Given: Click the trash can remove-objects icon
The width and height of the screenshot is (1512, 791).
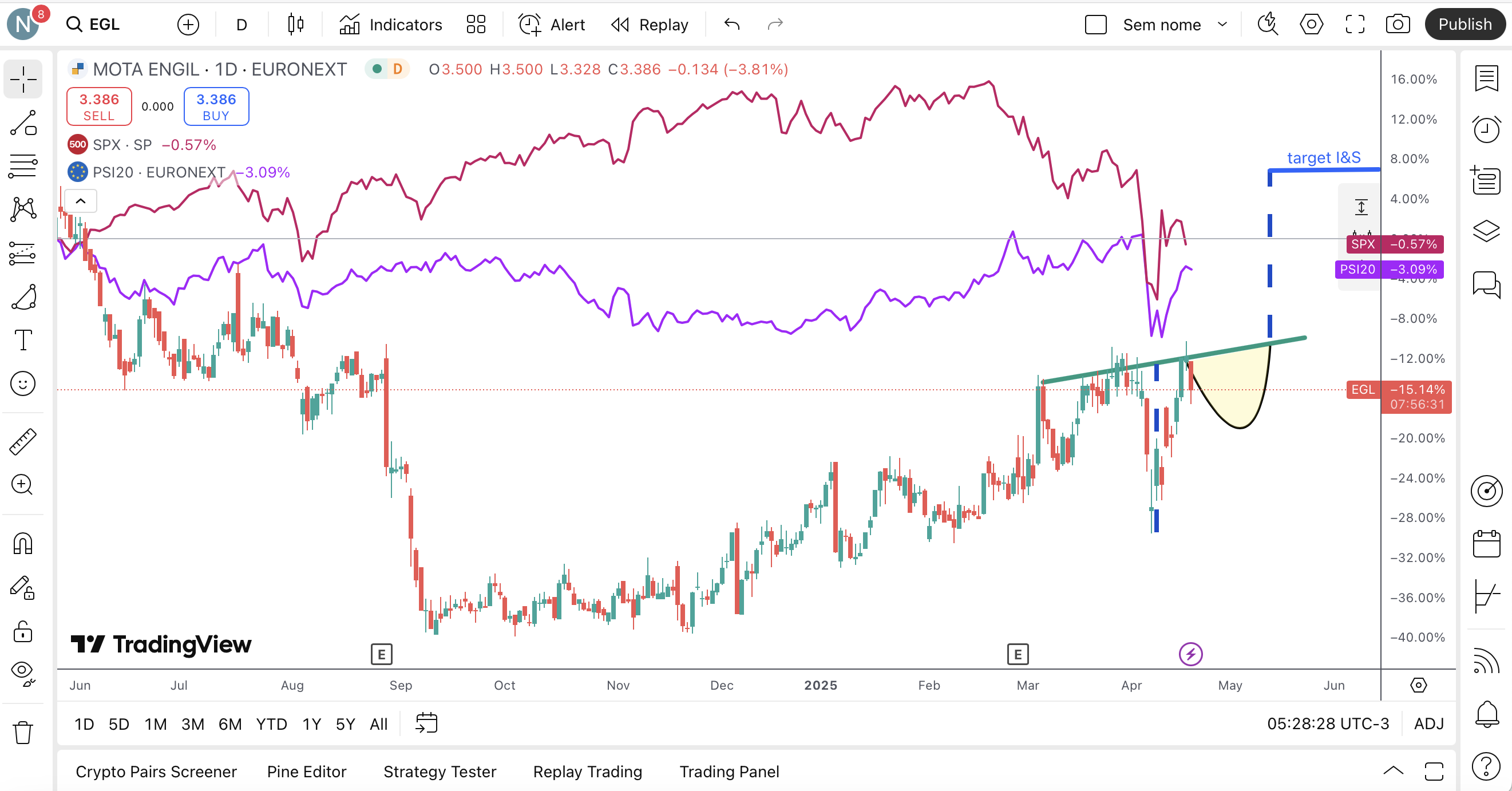Looking at the screenshot, I should 23,732.
